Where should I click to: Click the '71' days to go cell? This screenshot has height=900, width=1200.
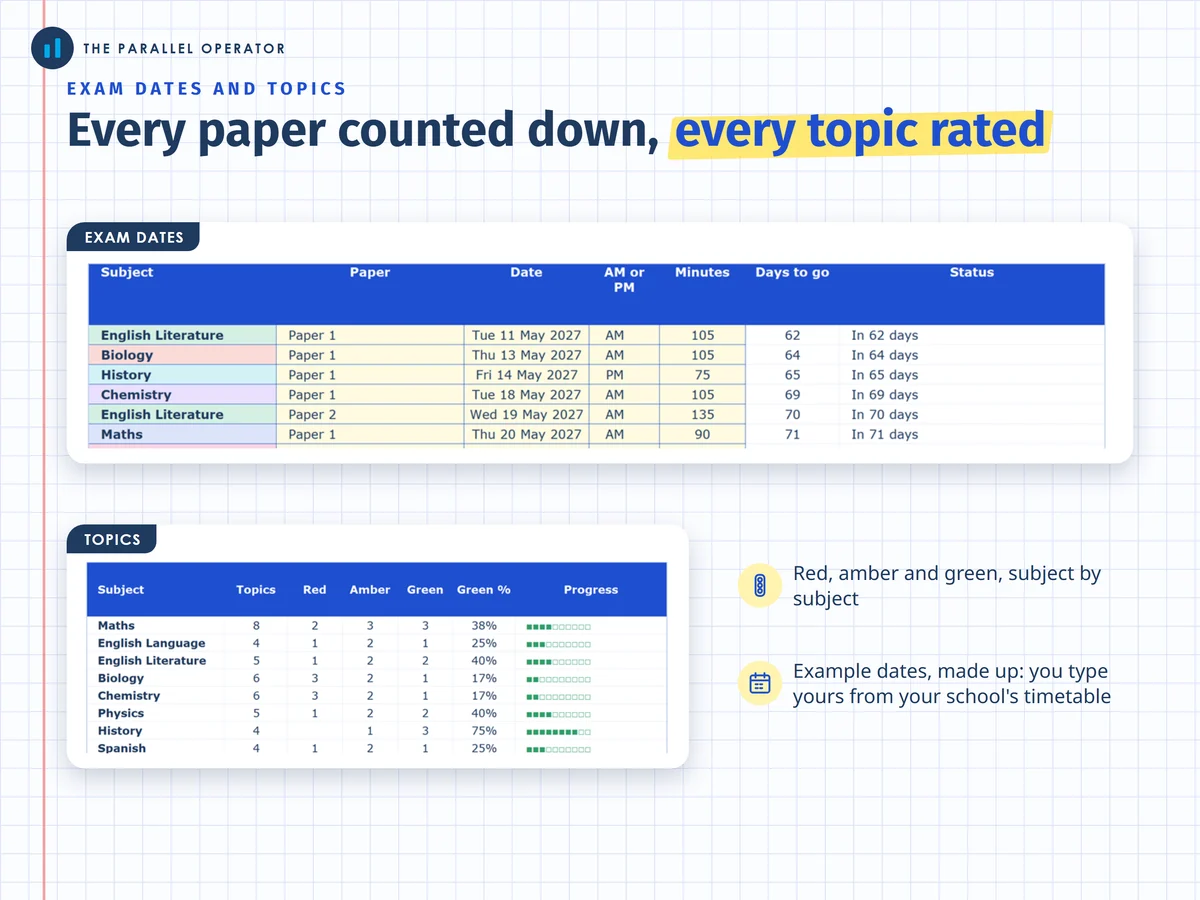[792, 434]
